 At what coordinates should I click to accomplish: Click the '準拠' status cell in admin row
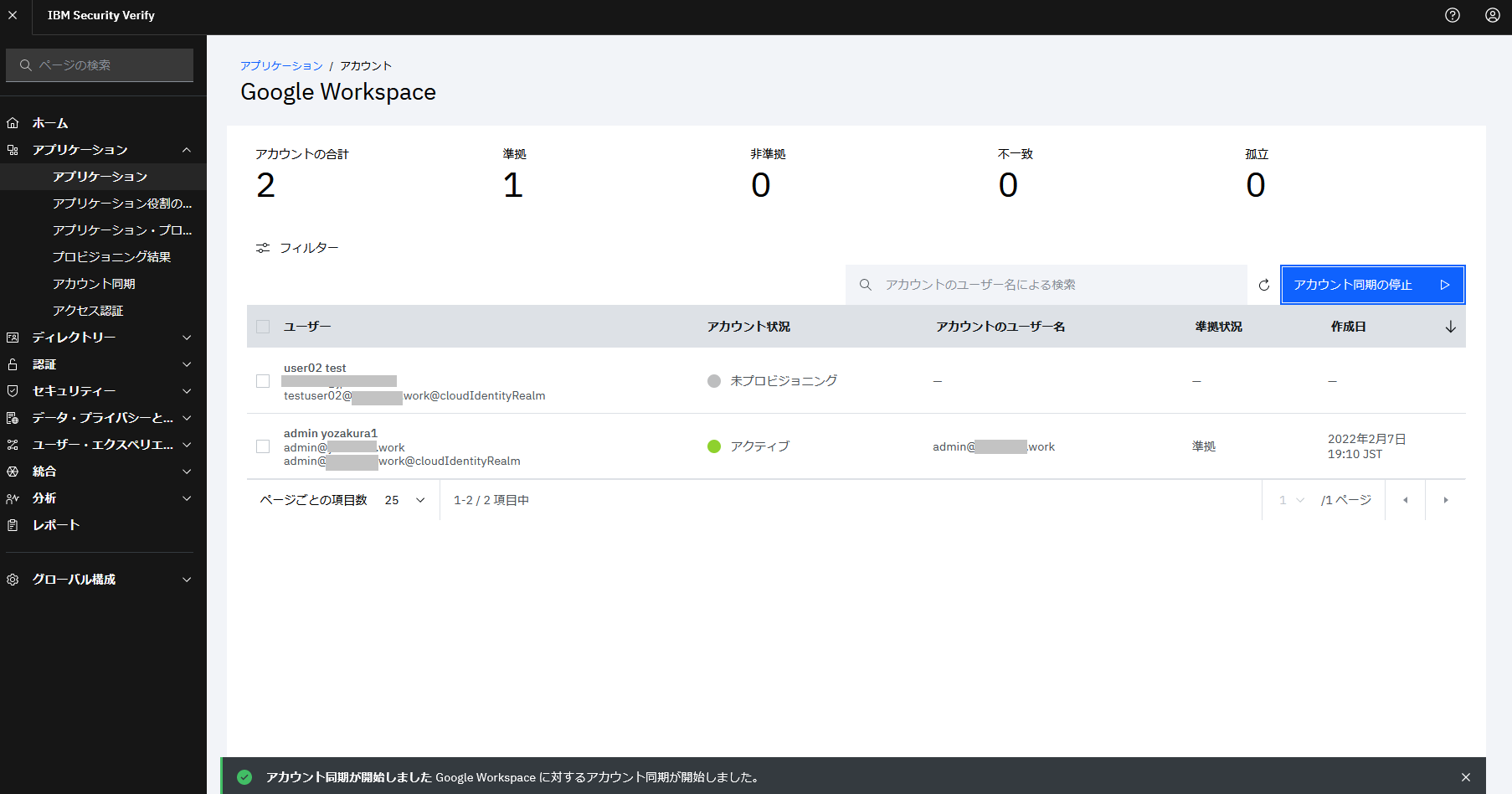coord(1204,446)
